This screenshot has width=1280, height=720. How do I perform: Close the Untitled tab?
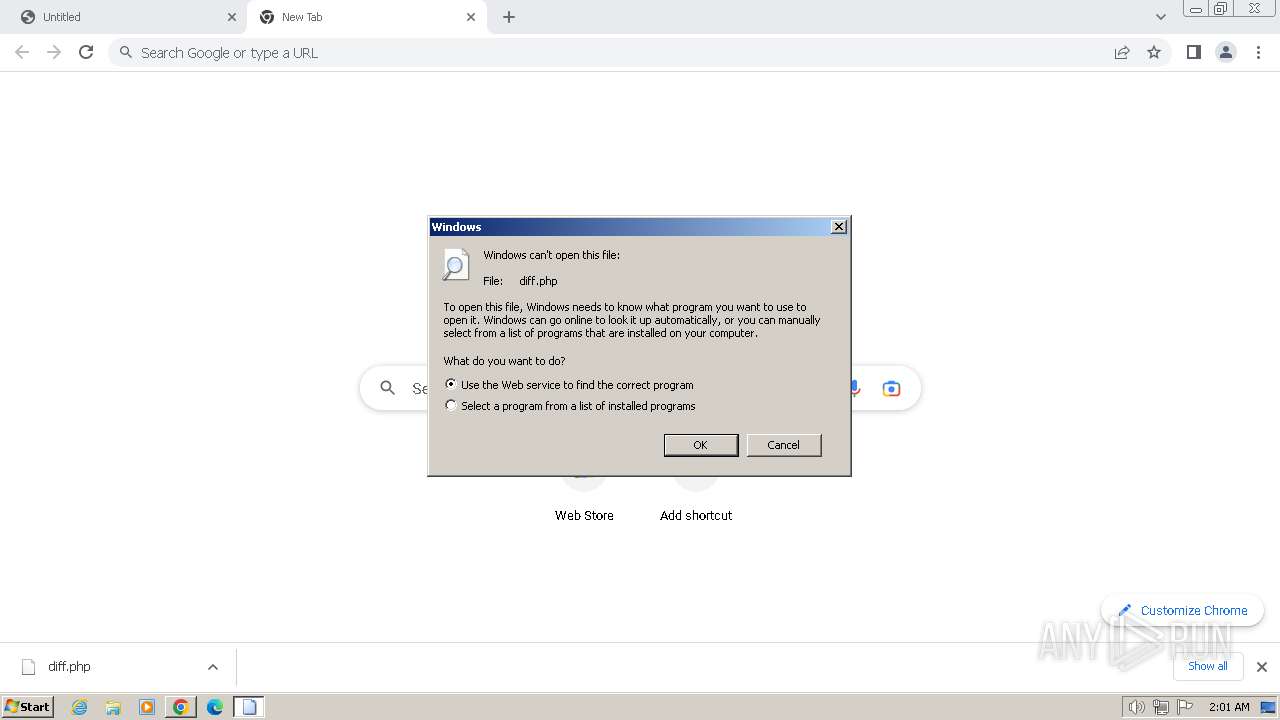(232, 17)
